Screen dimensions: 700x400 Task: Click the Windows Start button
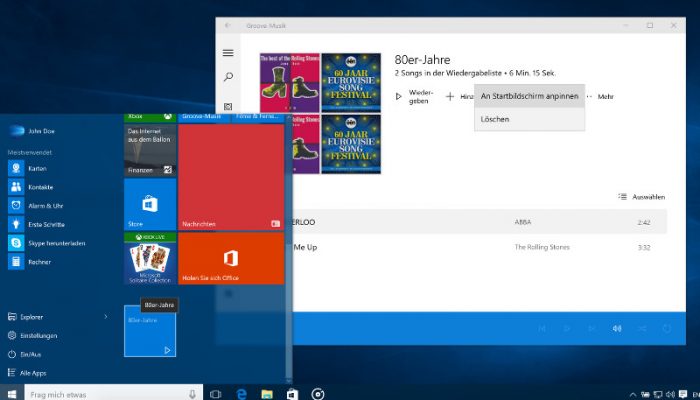tap(12, 394)
